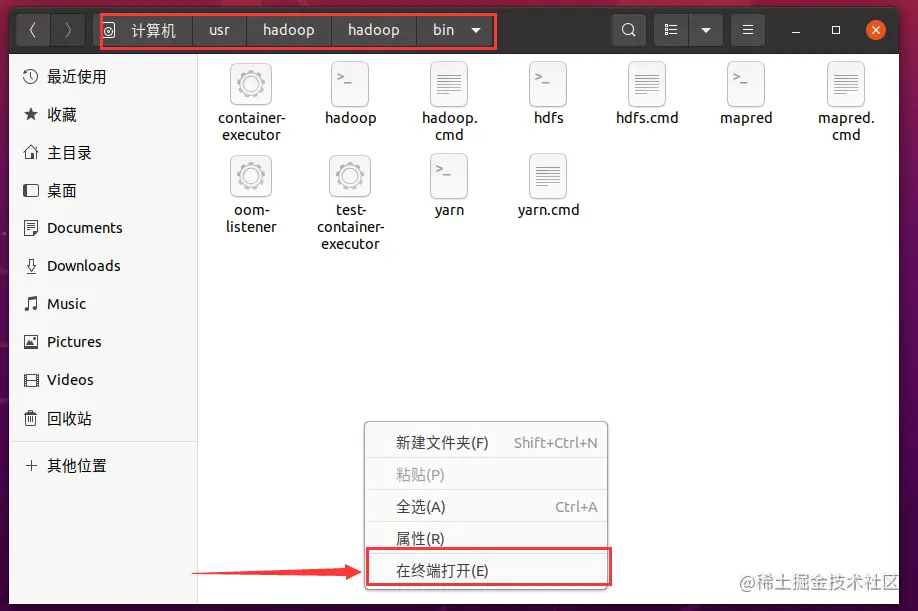Select the hdfs.cmd file icon

[647, 84]
